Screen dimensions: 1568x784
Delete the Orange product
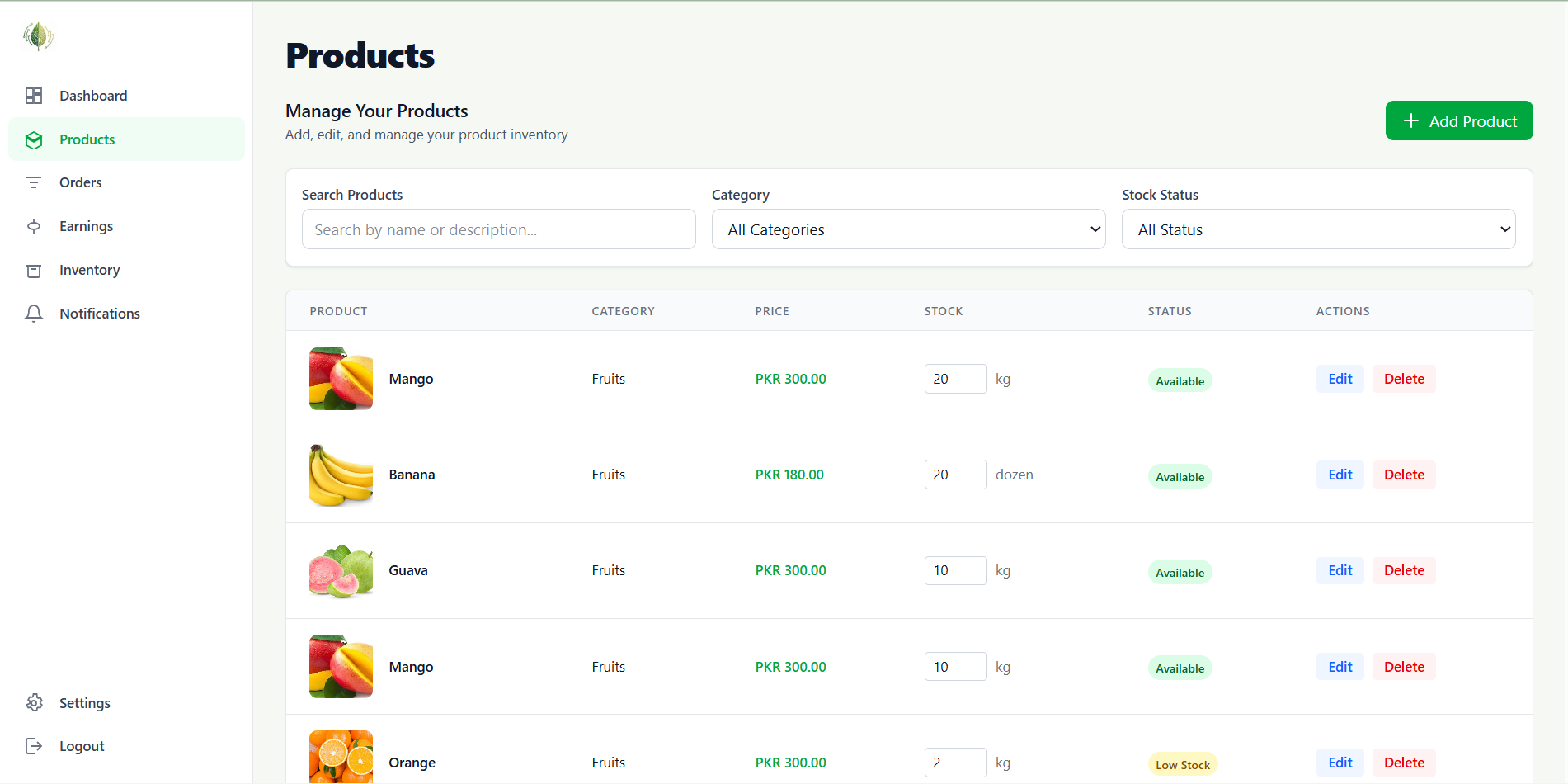click(x=1404, y=763)
